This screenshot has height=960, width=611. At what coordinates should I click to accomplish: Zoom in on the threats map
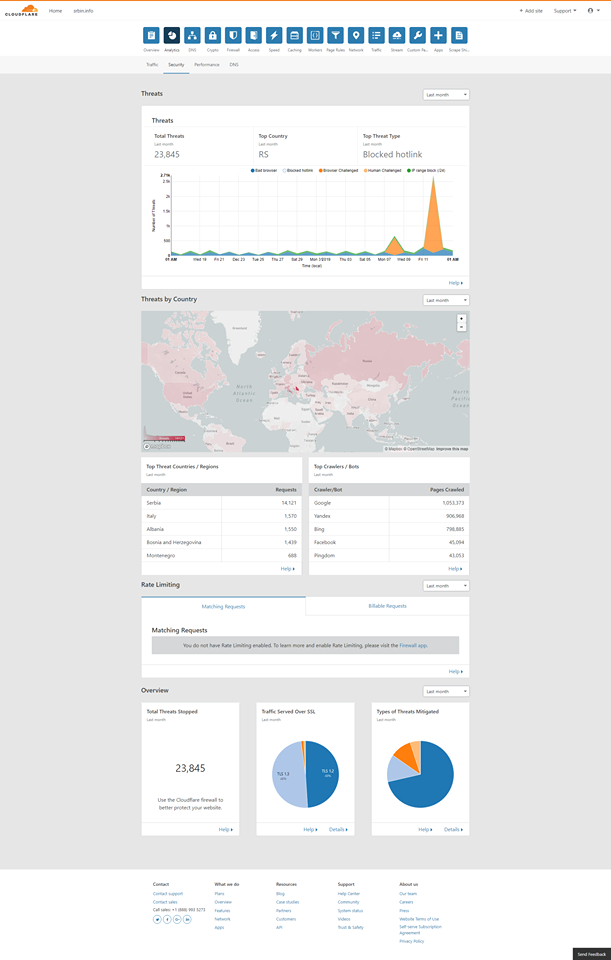pos(461,318)
